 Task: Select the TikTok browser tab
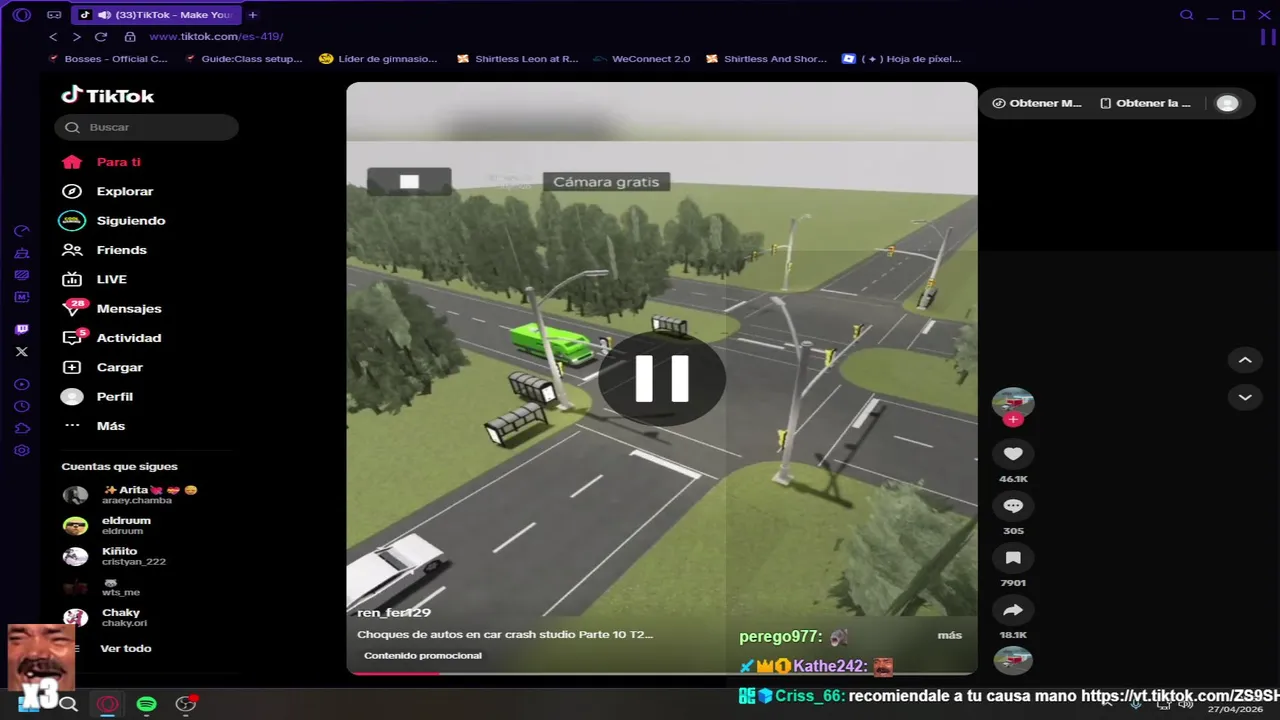157,15
